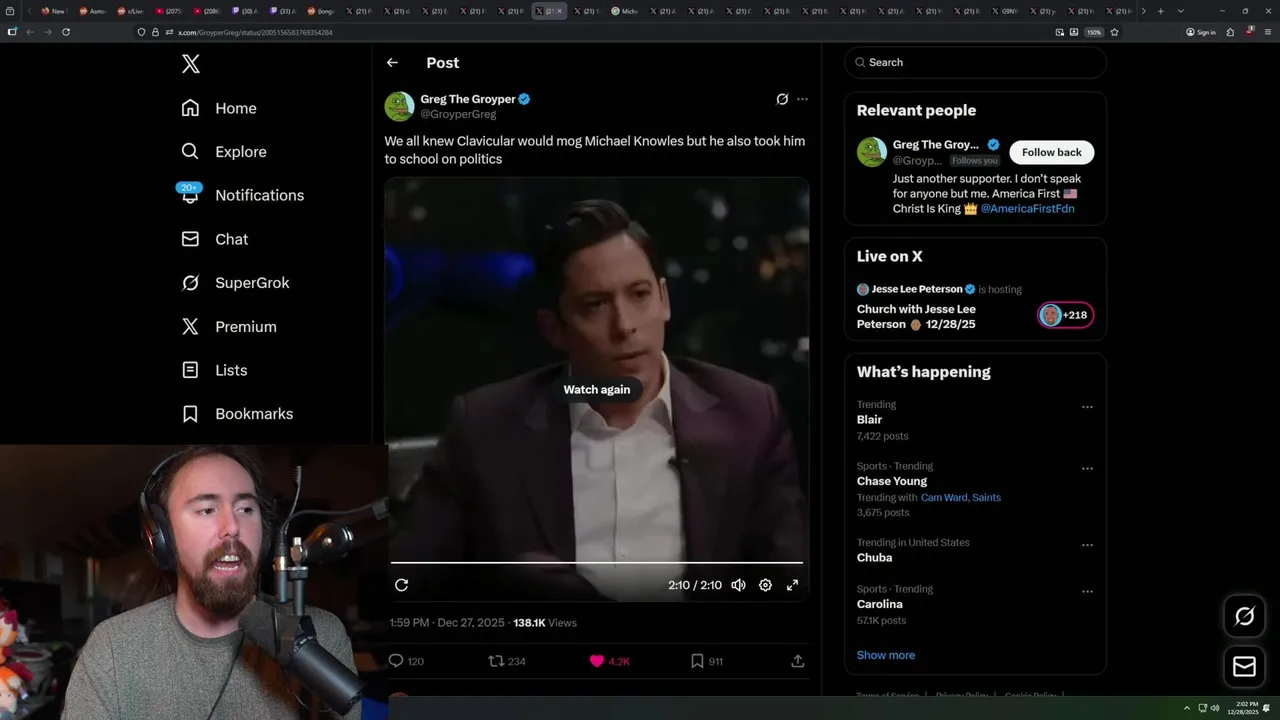Click the 150% zoom level indicator
The width and height of the screenshot is (1280, 720).
(x=1094, y=32)
